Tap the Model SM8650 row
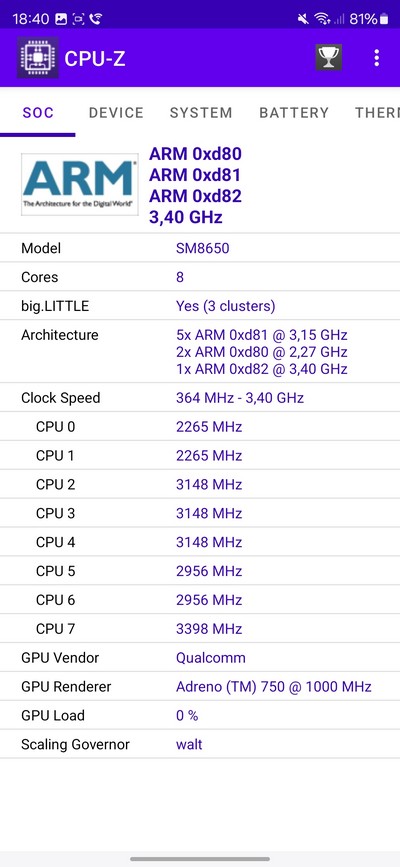The image size is (400, 867). point(200,248)
